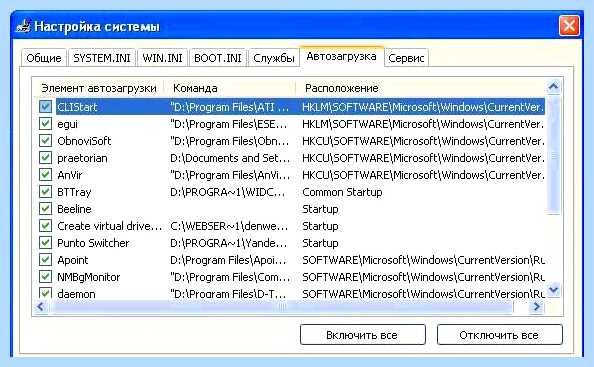The width and height of the screenshot is (594, 367).
Task: Select the ObnoviSoft item name
Action: click(84, 141)
